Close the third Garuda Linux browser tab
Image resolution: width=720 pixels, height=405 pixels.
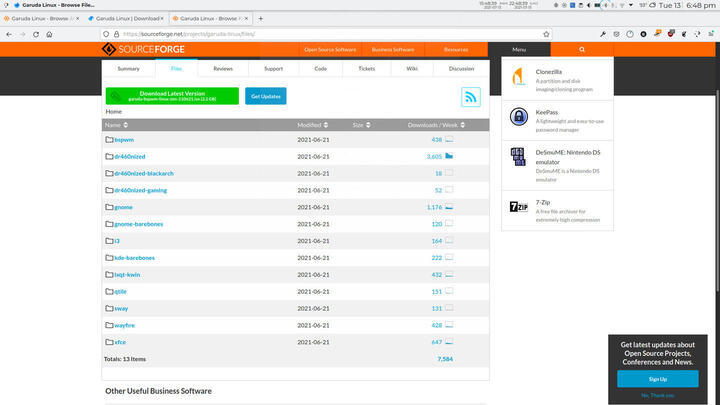[246, 18]
